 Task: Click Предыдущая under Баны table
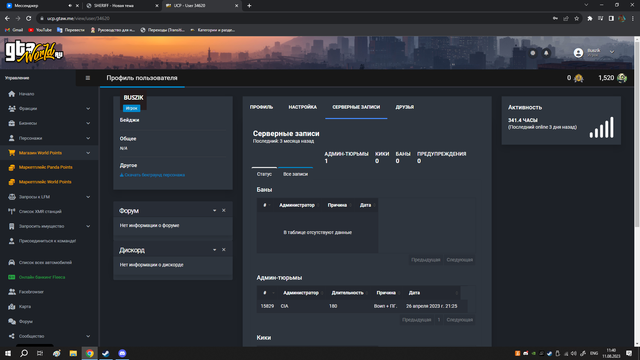point(426,260)
